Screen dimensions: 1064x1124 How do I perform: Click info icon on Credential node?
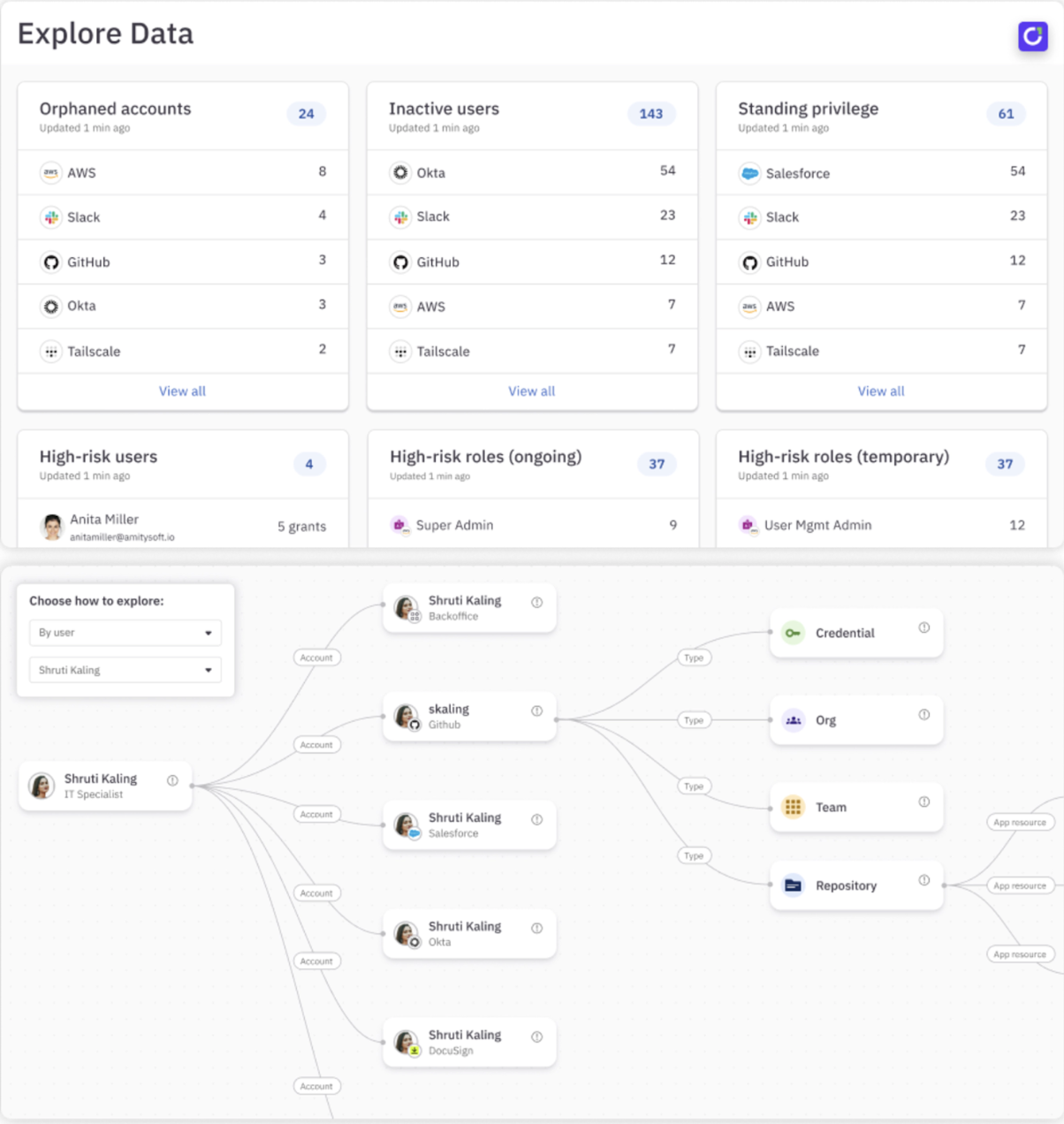[x=923, y=627]
